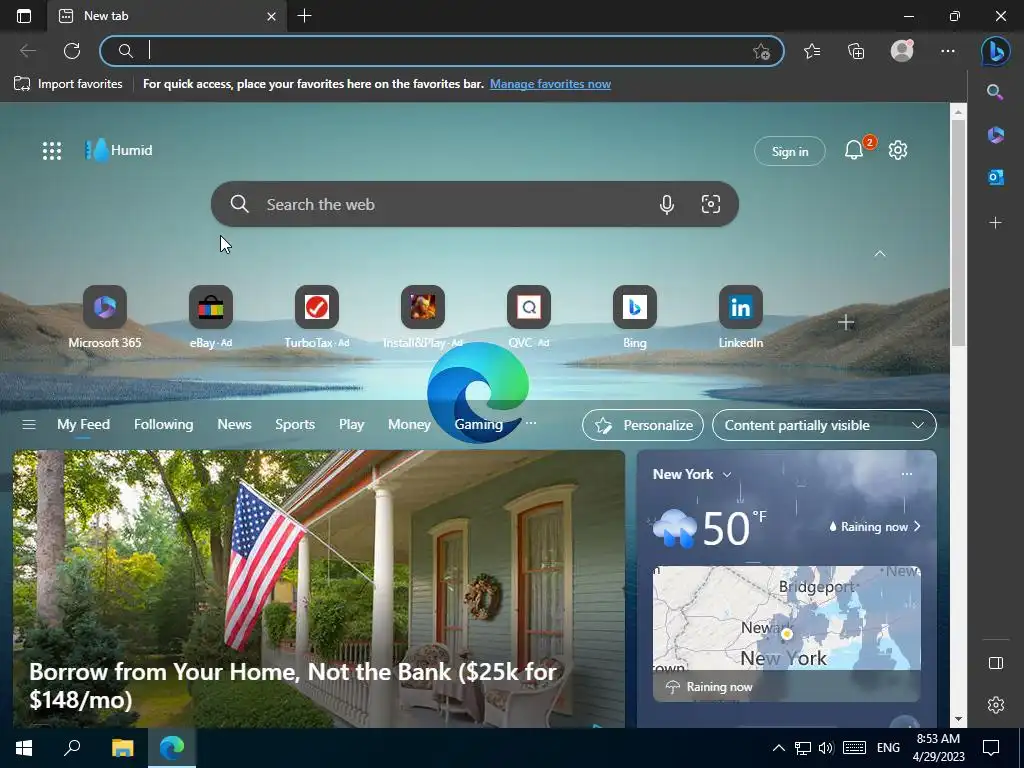
Task: Open the Windows Start menu
Action: coord(24,748)
